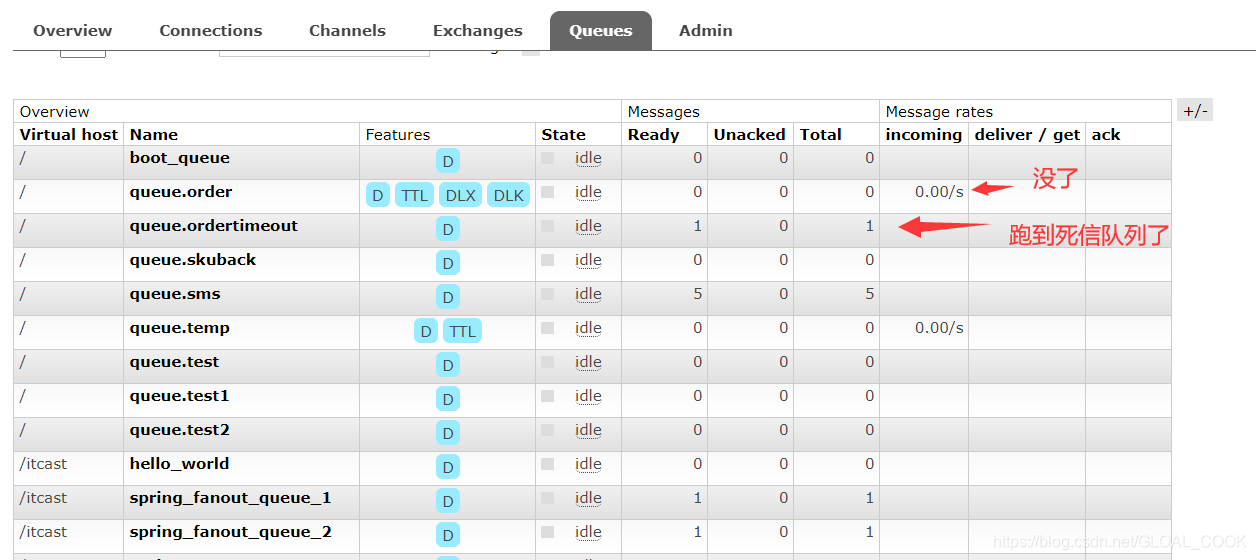Click the D badge of hello_world
Image resolution: width=1256 pixels, height=560 pixels.
point(448,468)
